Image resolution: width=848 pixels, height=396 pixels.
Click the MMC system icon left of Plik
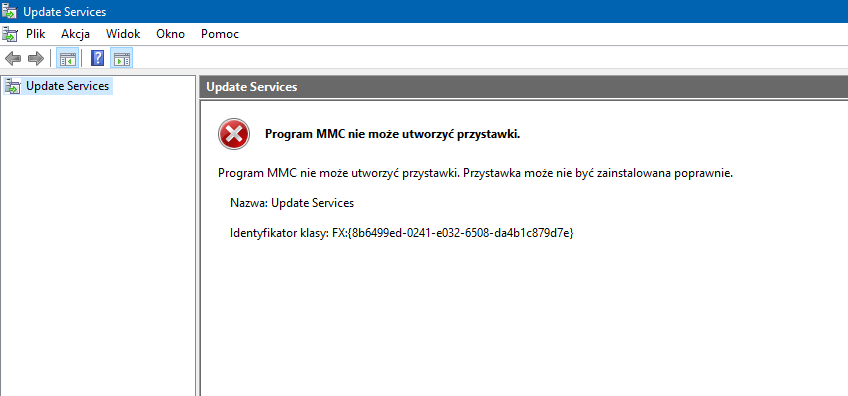pyautogui.click(x=9, y=34)
